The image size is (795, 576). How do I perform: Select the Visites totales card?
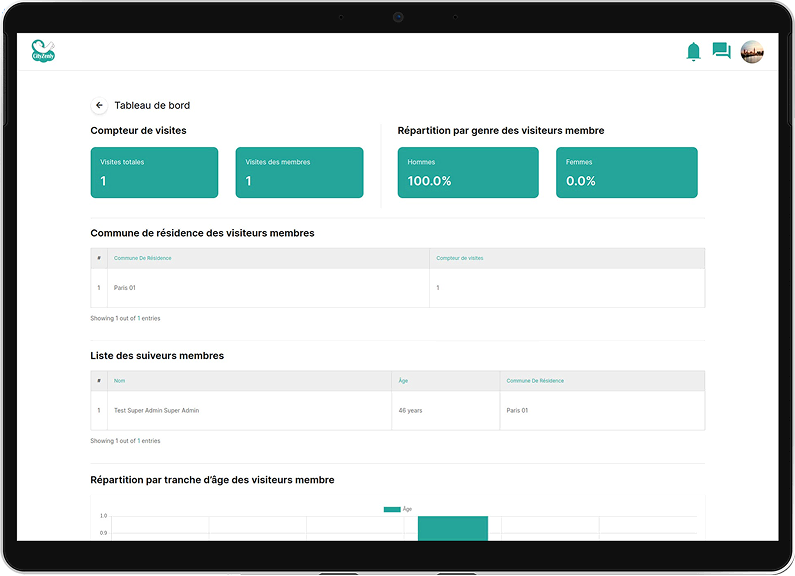pos(154,172)
